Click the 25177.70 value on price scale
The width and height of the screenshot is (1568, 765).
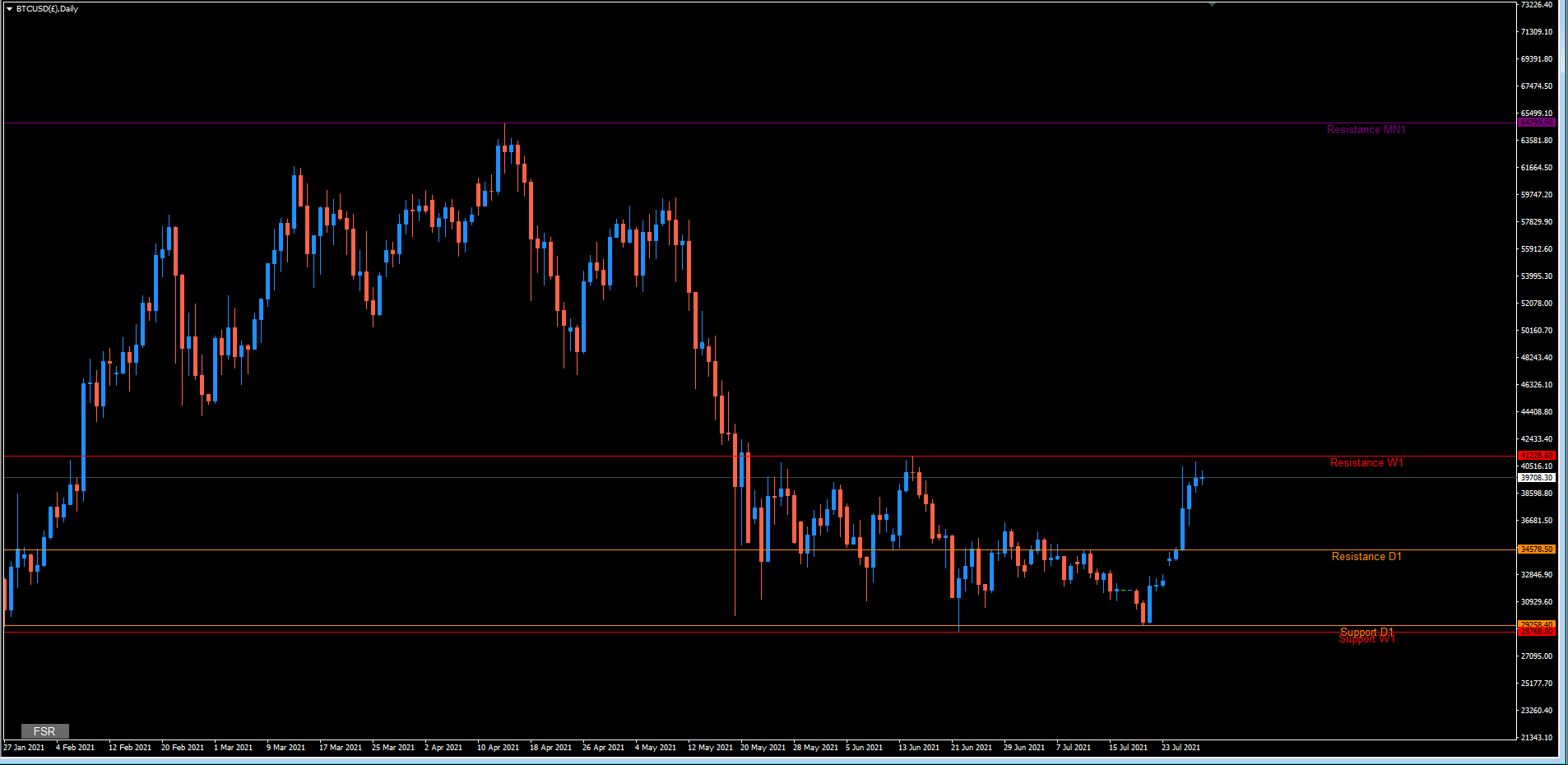point(1537,684)
